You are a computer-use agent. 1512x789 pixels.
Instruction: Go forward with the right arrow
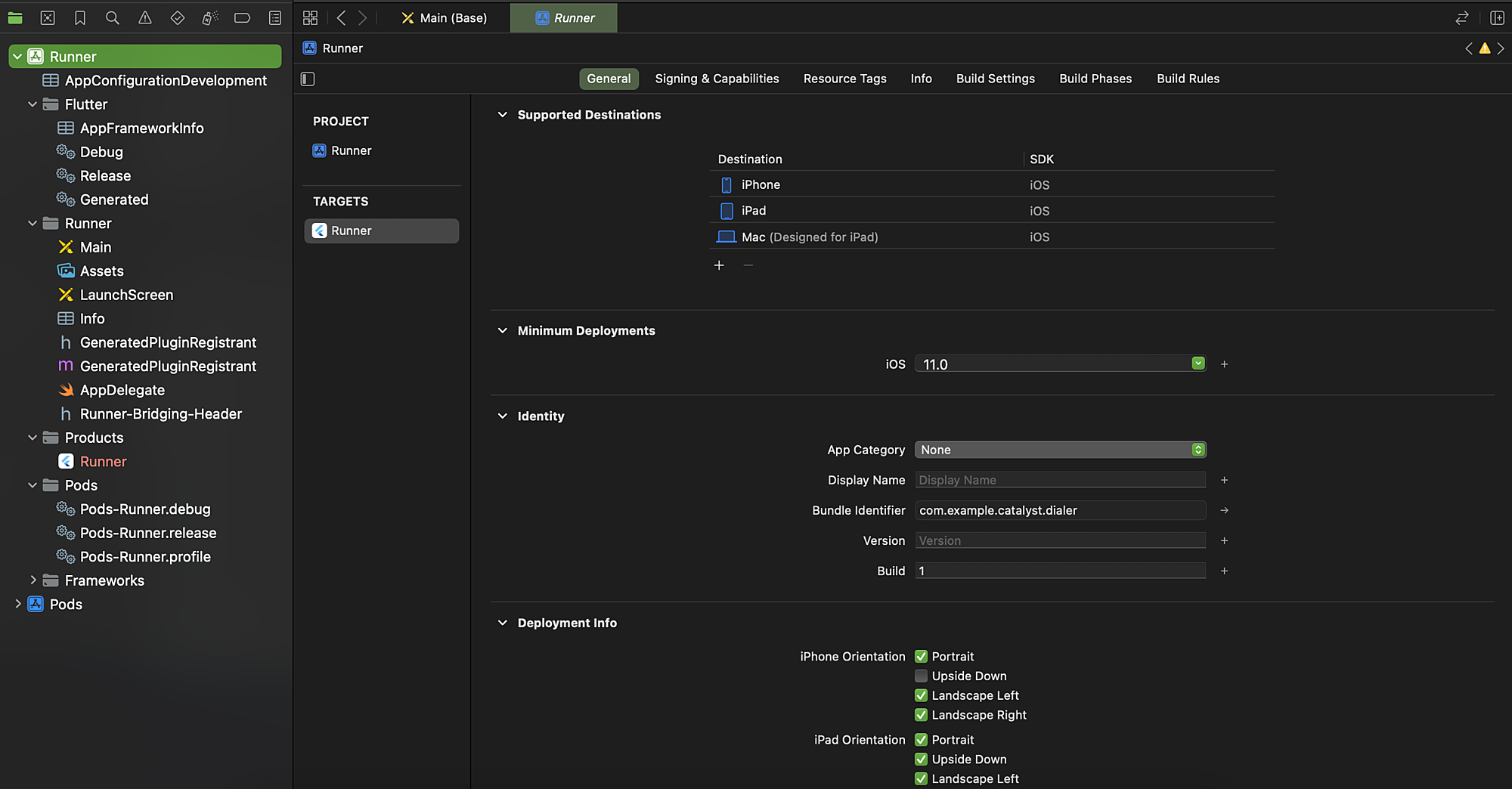(x=362, y=17)
